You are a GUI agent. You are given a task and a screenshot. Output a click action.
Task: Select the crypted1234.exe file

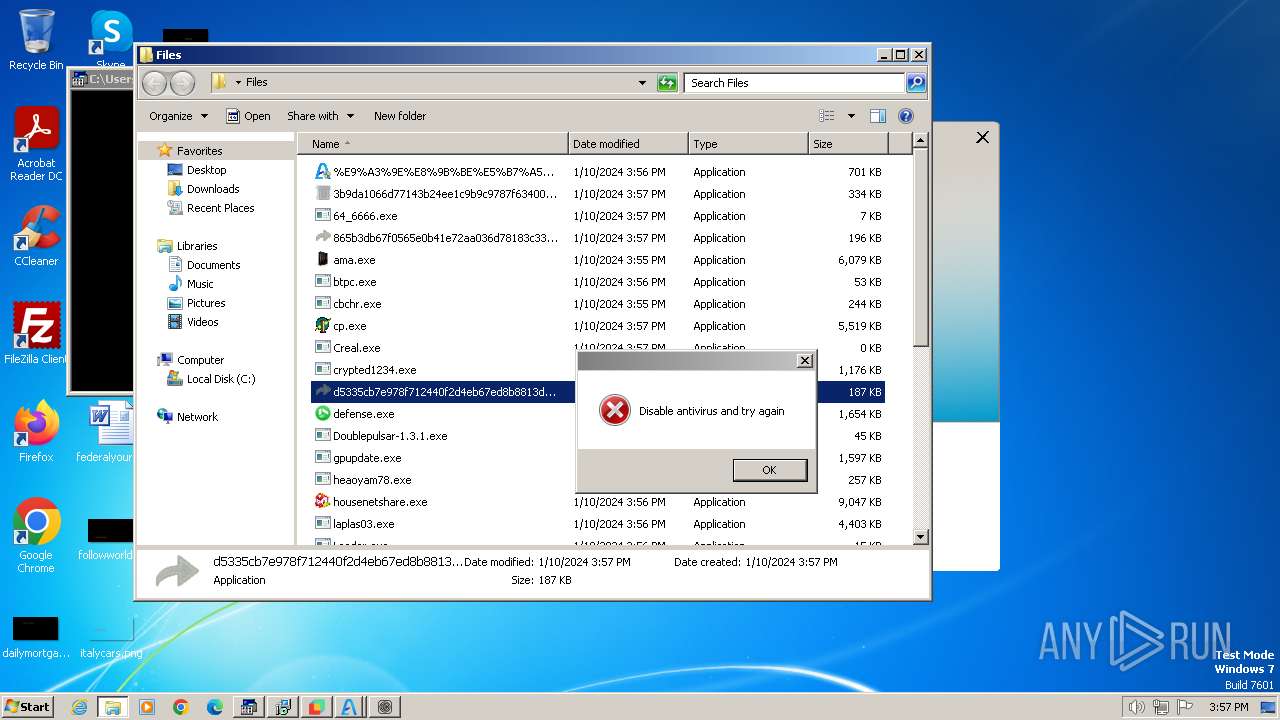pos(374,370)
